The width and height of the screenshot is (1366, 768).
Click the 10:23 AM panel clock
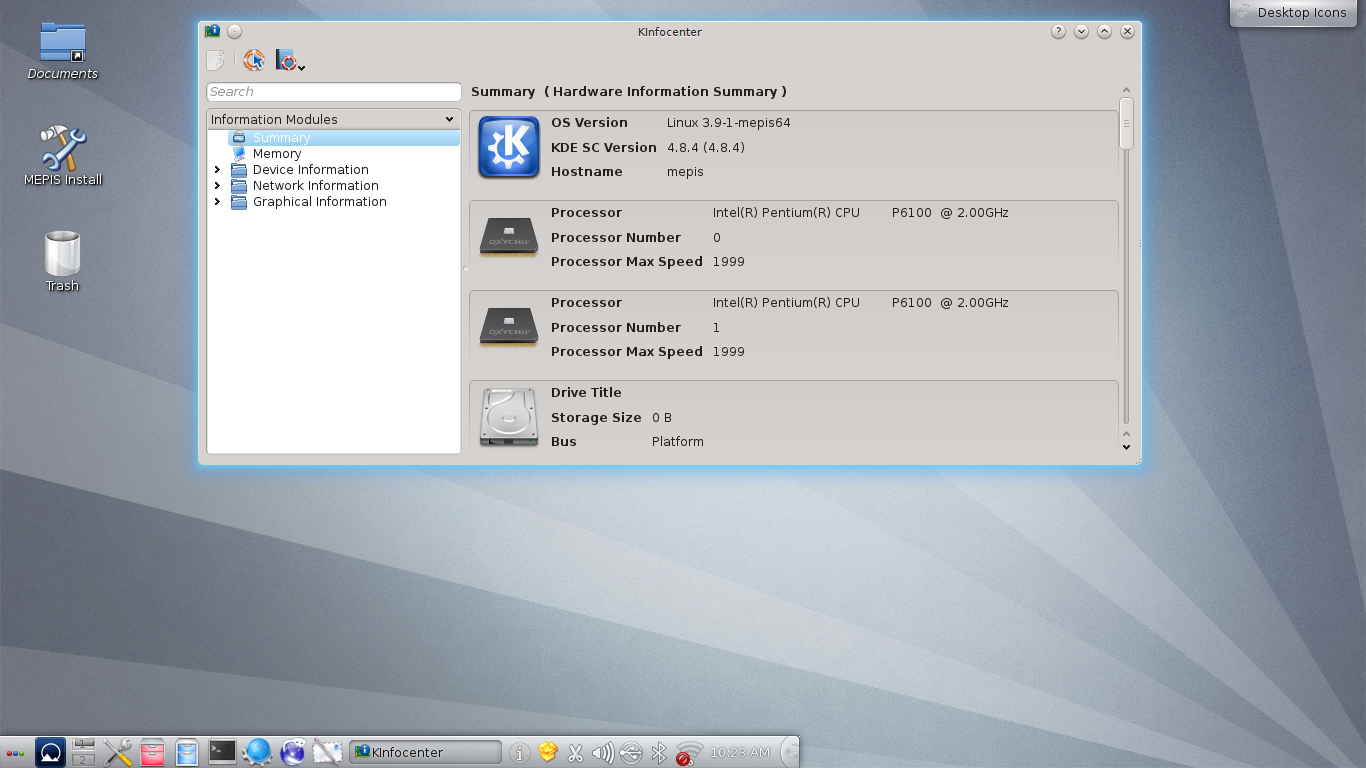pyautogui.click(x=740, y=753)
